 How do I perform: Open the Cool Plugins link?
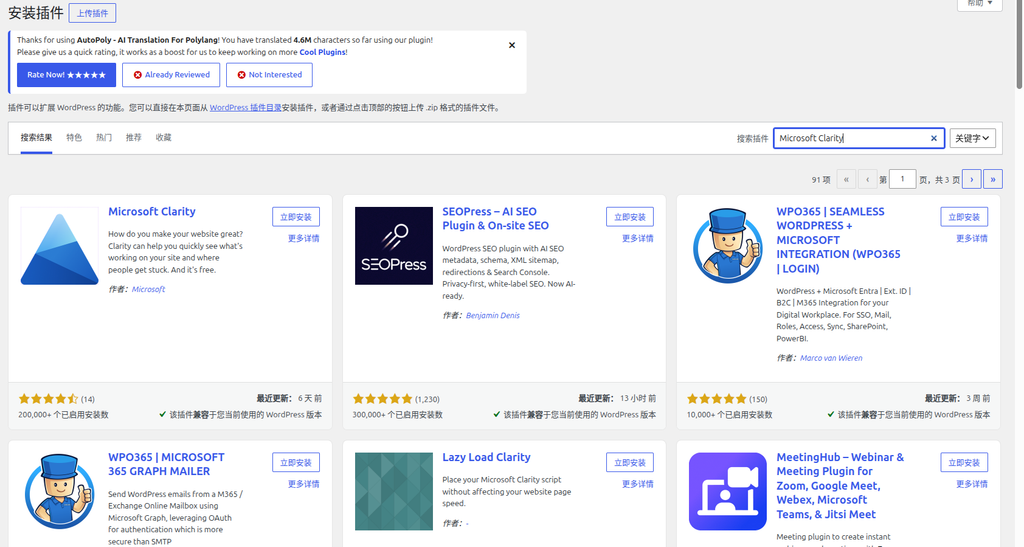tap(323, 52)
